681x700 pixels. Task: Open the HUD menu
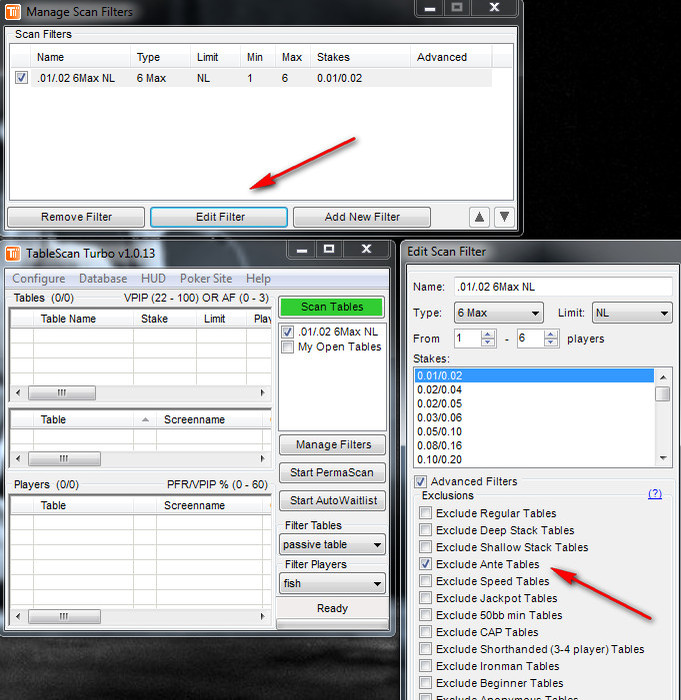point(153,279)
